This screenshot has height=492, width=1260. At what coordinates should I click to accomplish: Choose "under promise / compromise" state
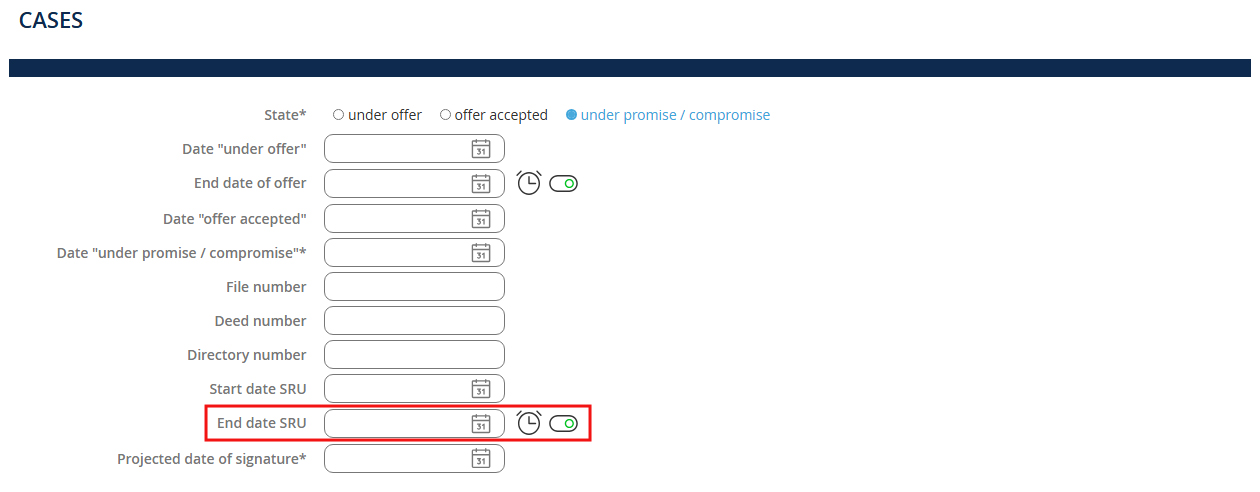coord(572,115)
